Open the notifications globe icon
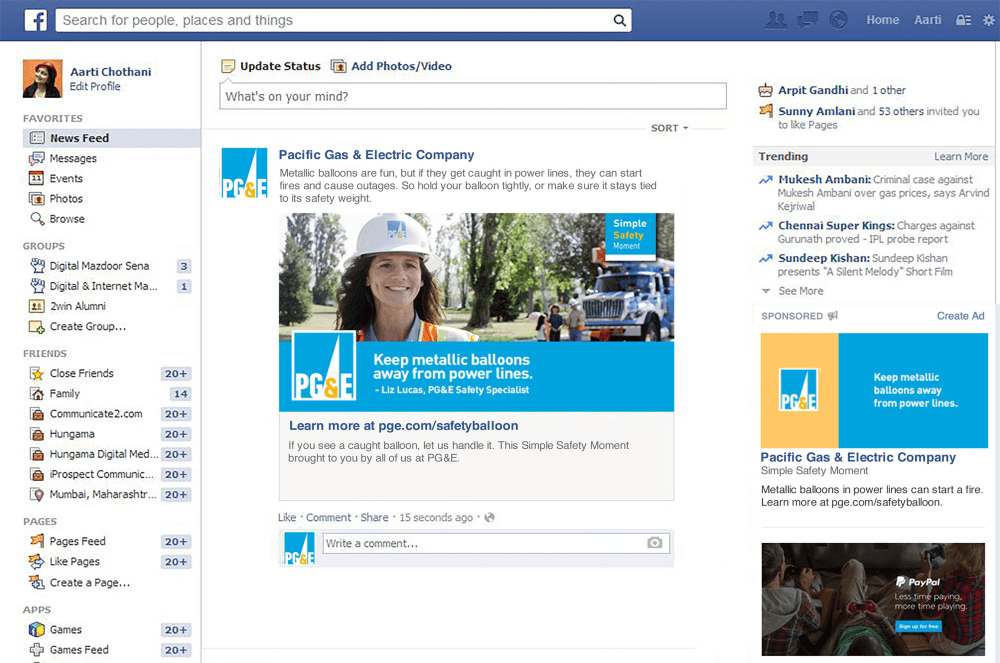The height and width of the screenshot is (663, 1000). coord(838,18)
